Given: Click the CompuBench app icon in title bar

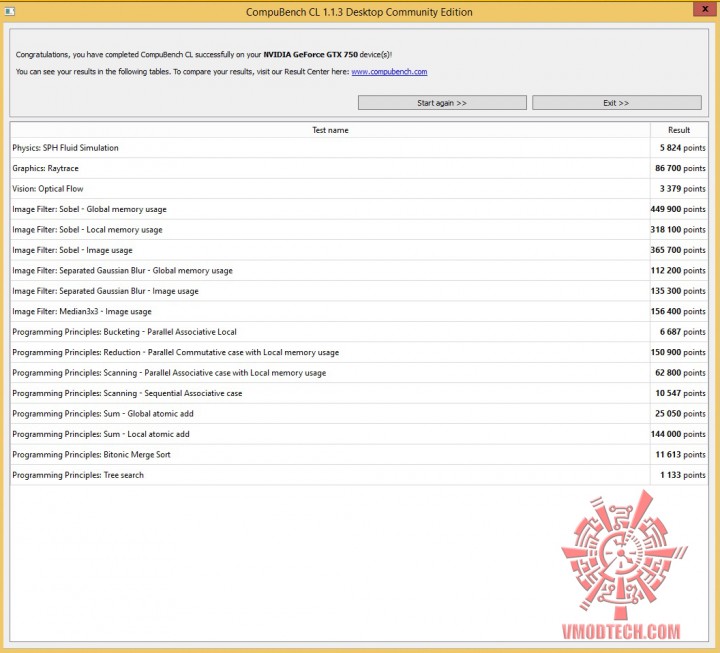Looking at the screenshot, I should click(x=9, y=11).
